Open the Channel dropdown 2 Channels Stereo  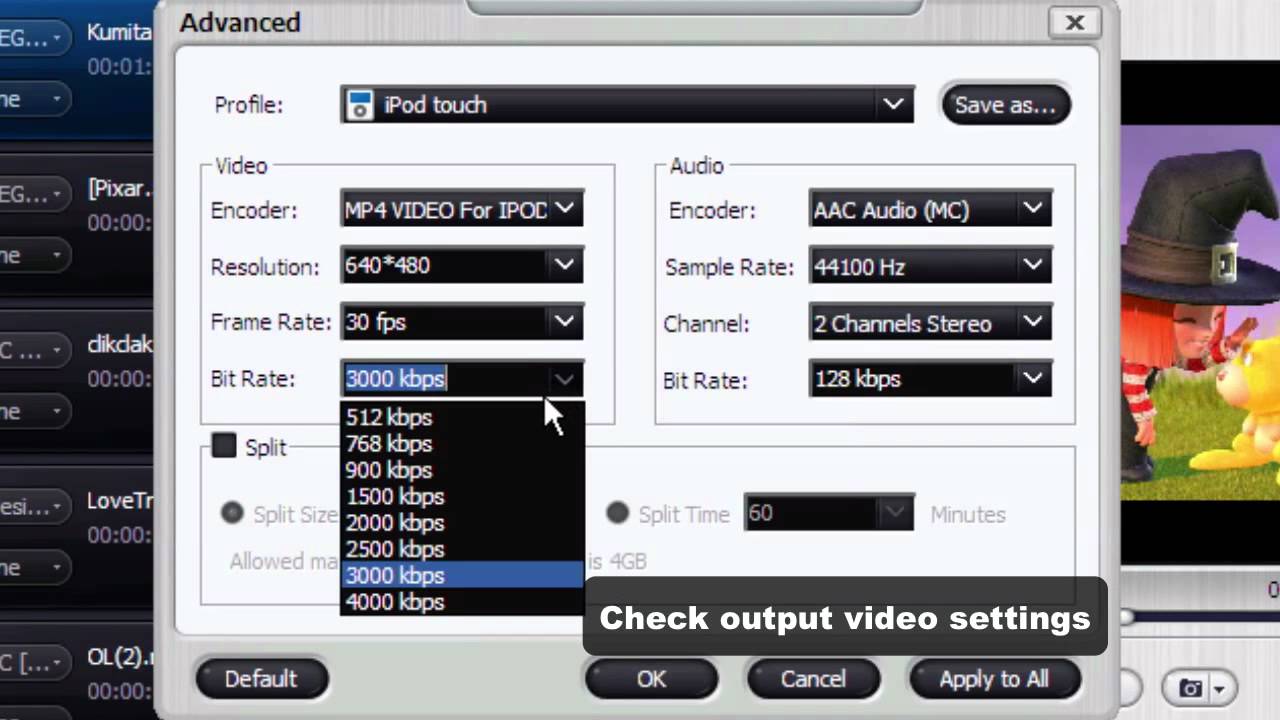coord(930,323)
